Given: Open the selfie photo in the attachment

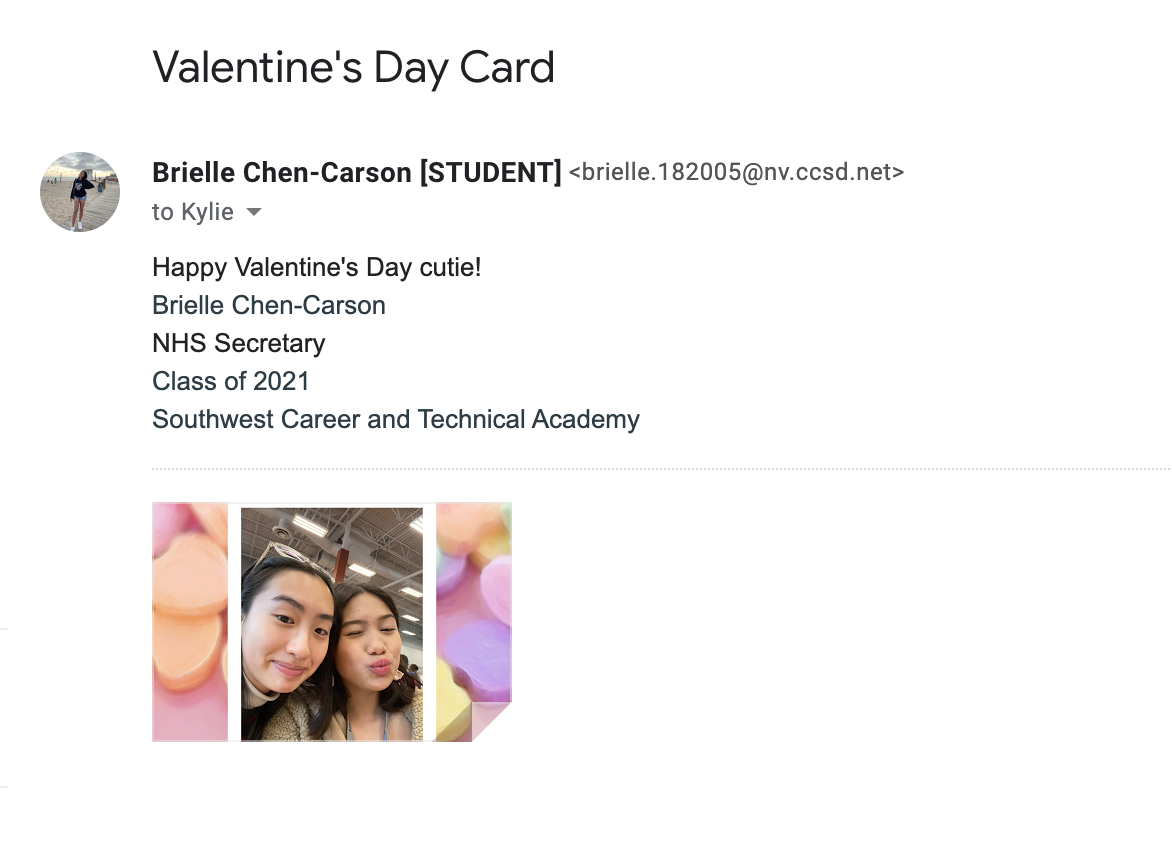Looking at the screenshot, I should (331, 624).
